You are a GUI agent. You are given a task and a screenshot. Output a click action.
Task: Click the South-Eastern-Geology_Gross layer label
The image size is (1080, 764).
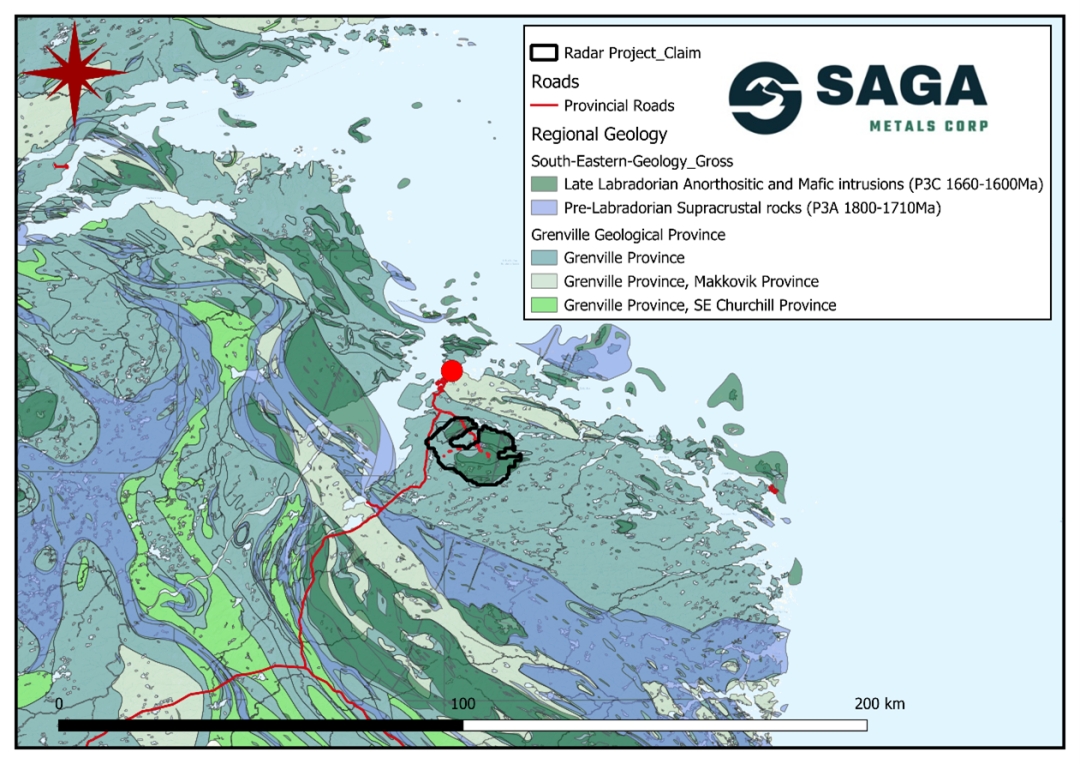[632, 160]
